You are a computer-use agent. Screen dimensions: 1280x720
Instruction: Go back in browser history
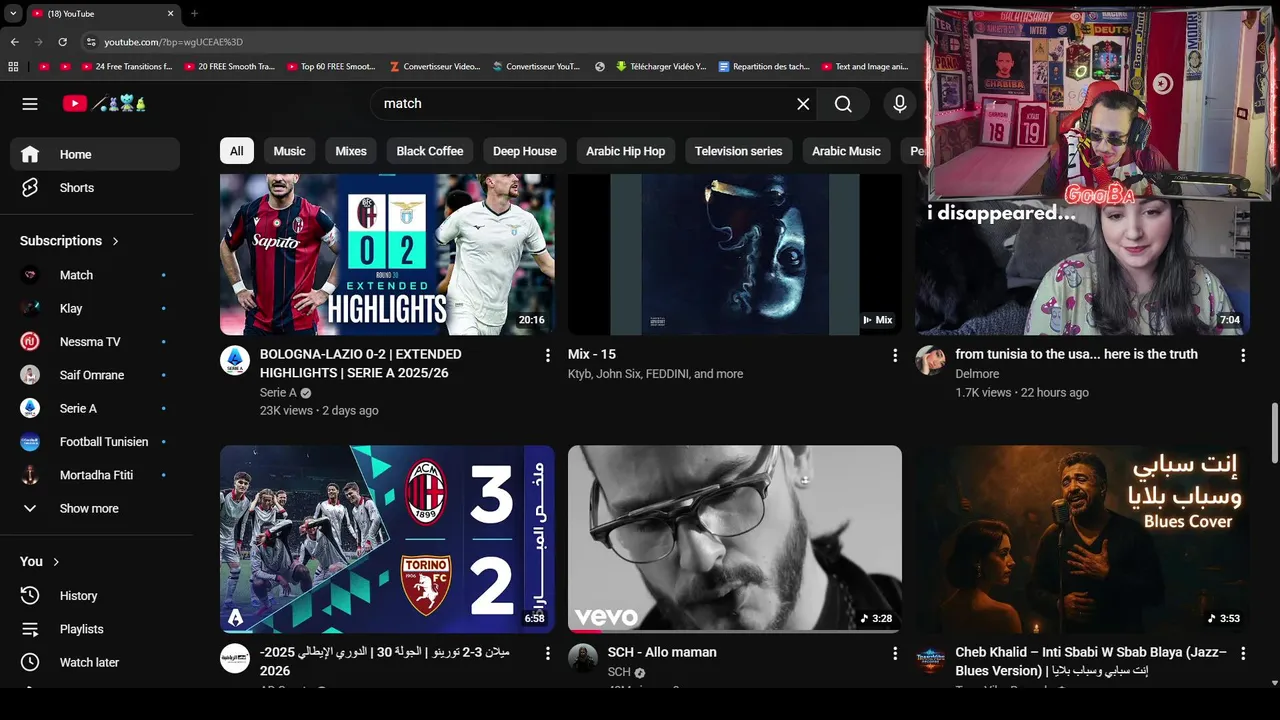(14, 42)
